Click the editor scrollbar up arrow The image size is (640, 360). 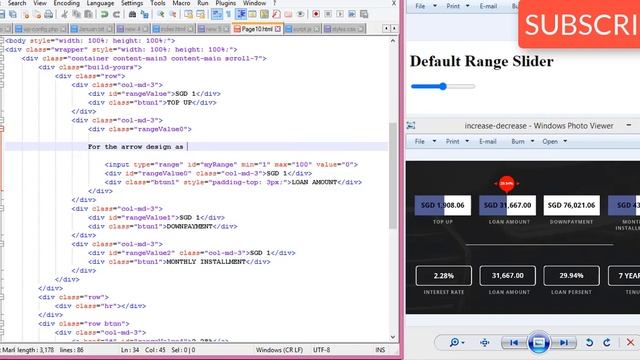(x=393, y=41)
